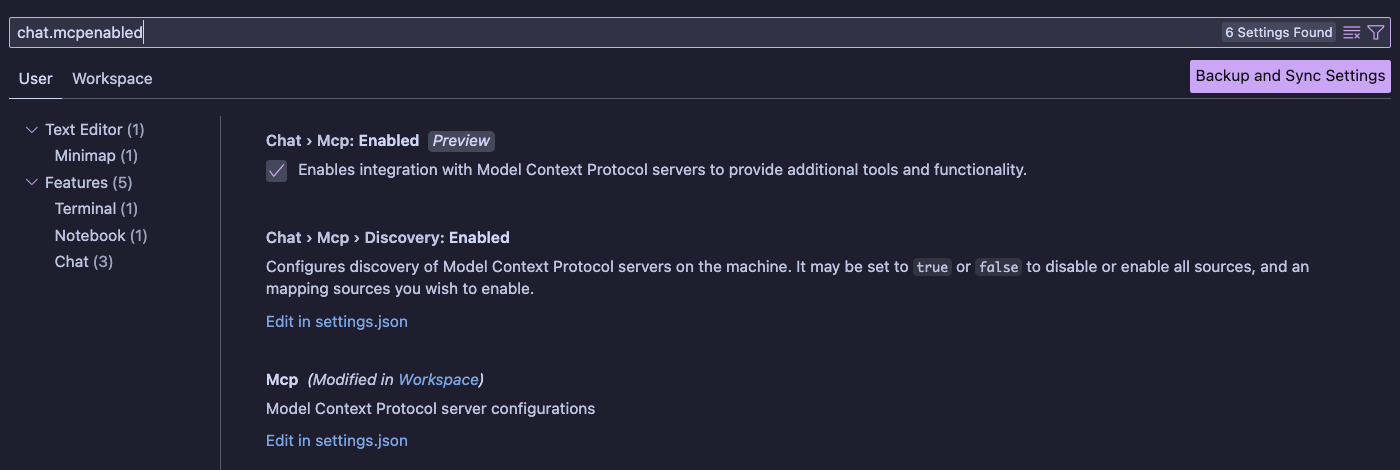Select the Text Editor category label

tap(94, 130)
